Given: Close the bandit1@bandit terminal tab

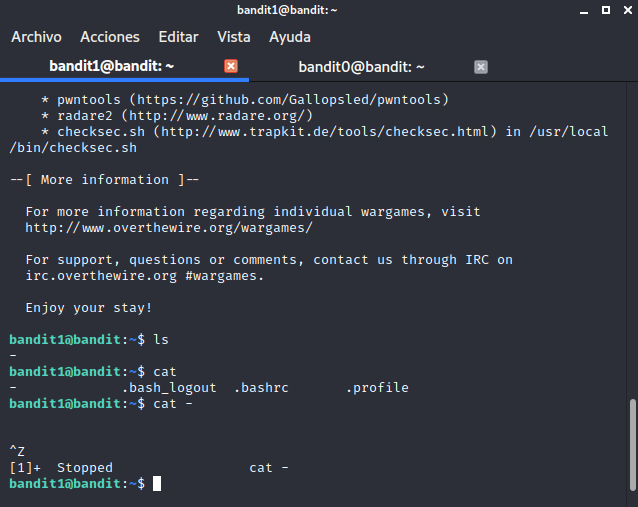Looking at the screenshot, I should [231, 67].
